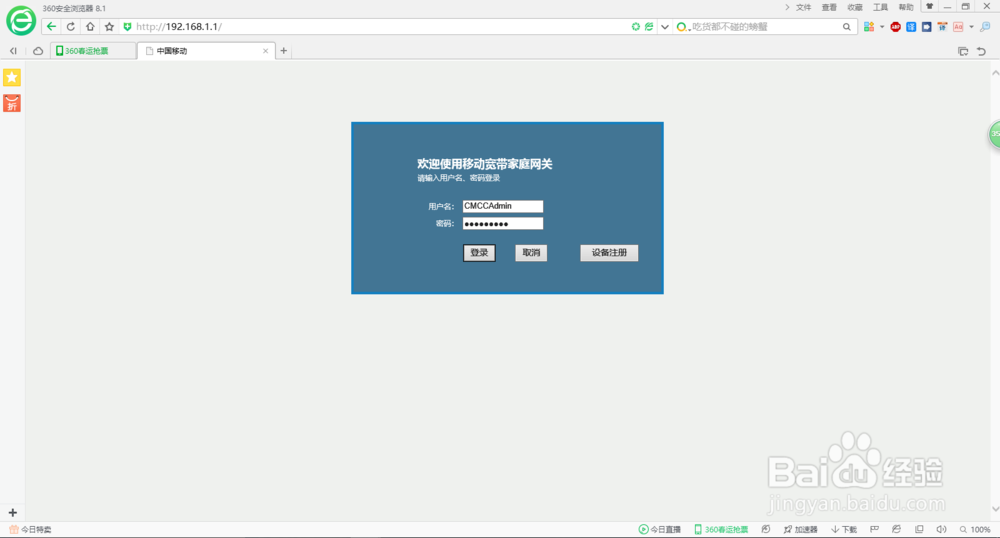Viewport: 1000px width, 538px height.
Task: Click the status bar browser-e style icon
Action: click(x=897, y=529)
